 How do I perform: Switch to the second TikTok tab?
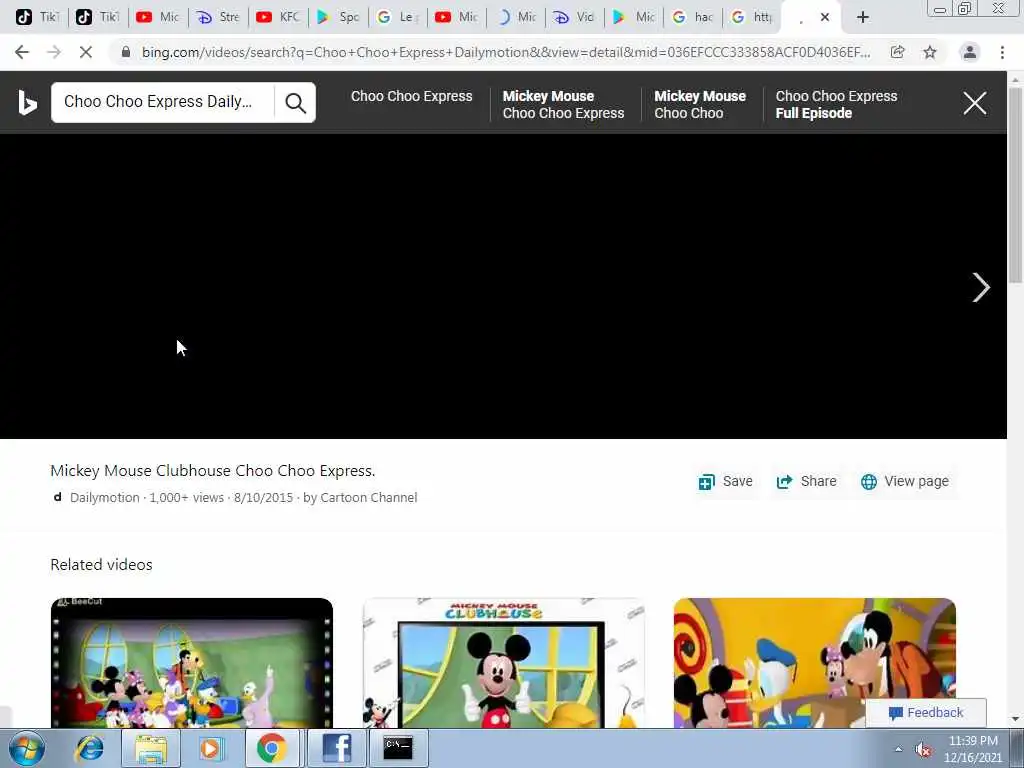97,17
